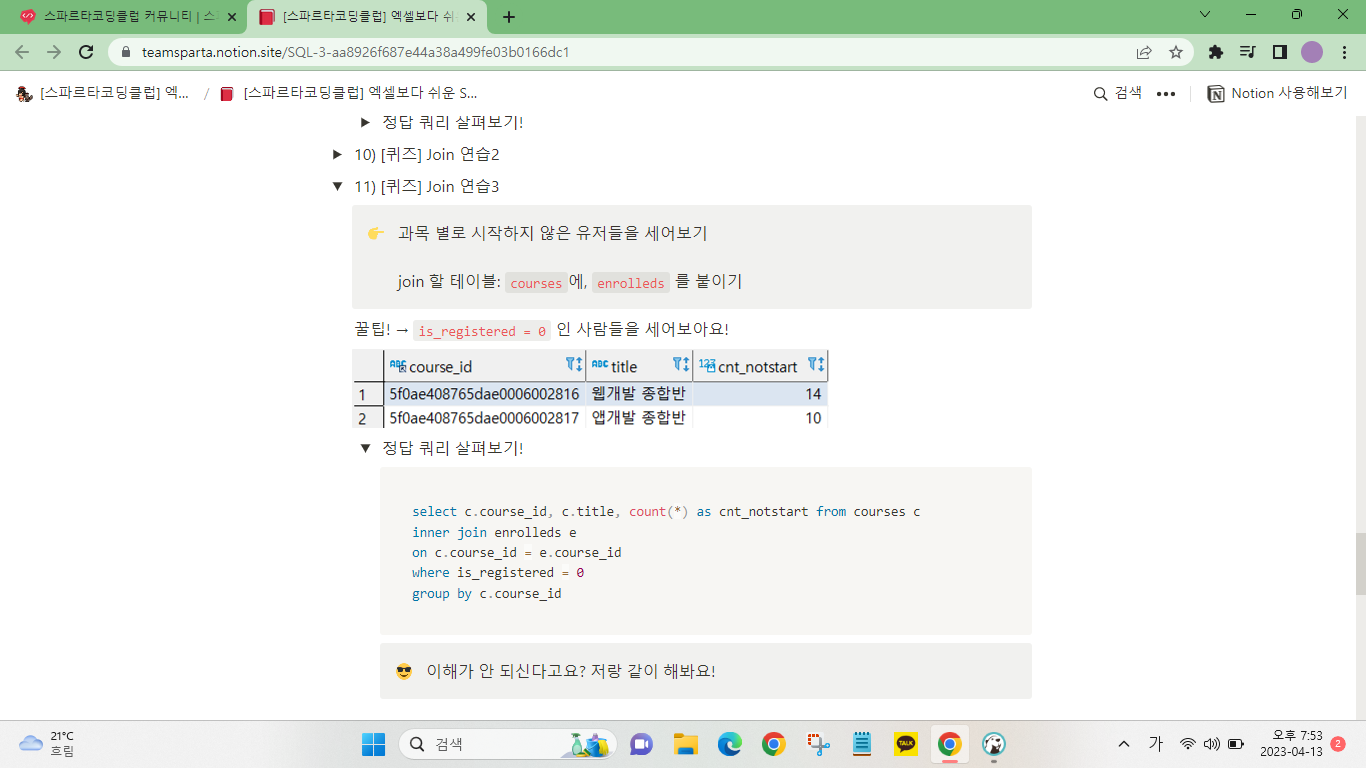The image size is (1366, 768).
Task: Select cnt_notstart value 14
Action: click(x=760, y=394)
